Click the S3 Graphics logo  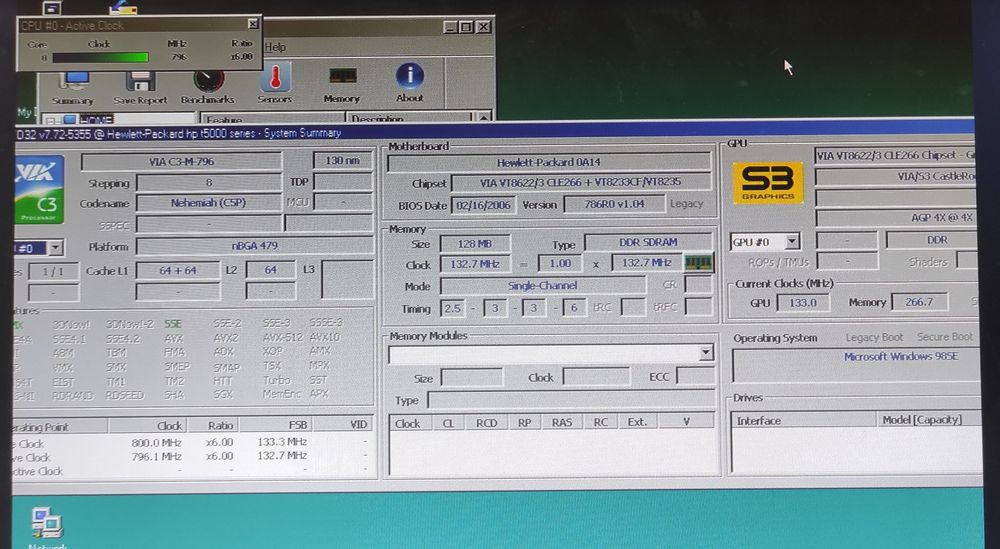coord(768,183)
